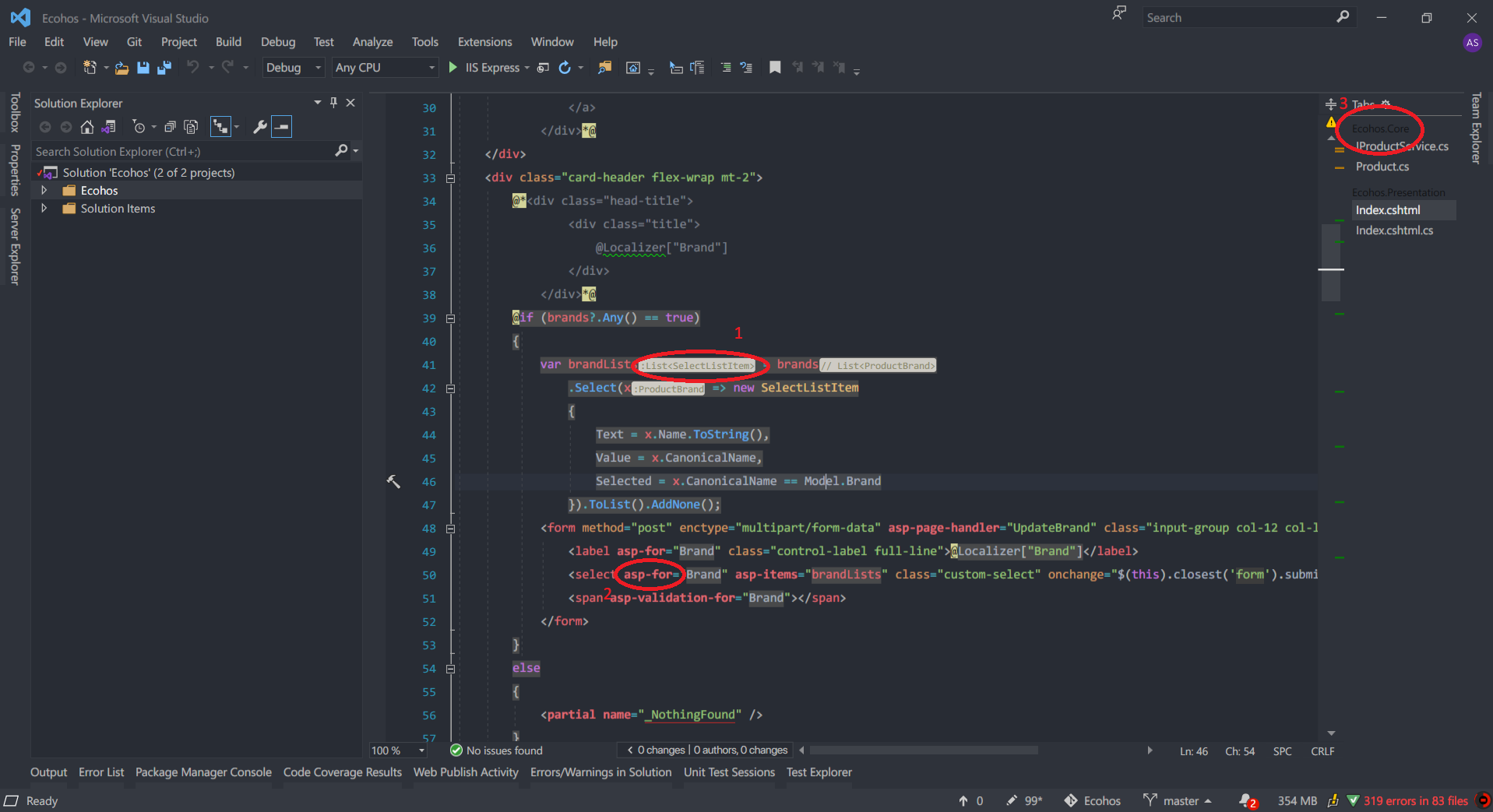
Task: Open IProductService.cs in the Tabs panel
Action: click(1402, 146)
